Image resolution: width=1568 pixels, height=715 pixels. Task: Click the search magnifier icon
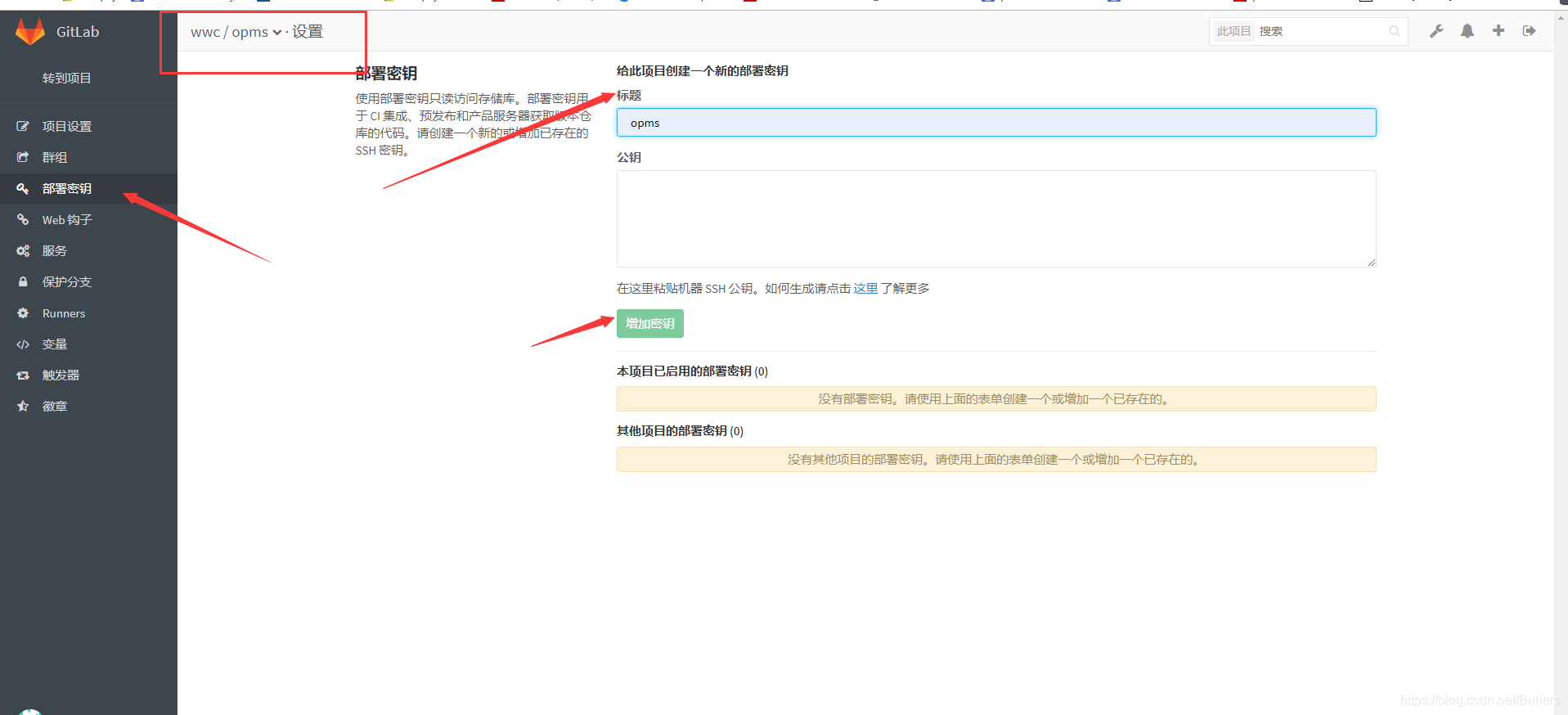pos(1395,31)
